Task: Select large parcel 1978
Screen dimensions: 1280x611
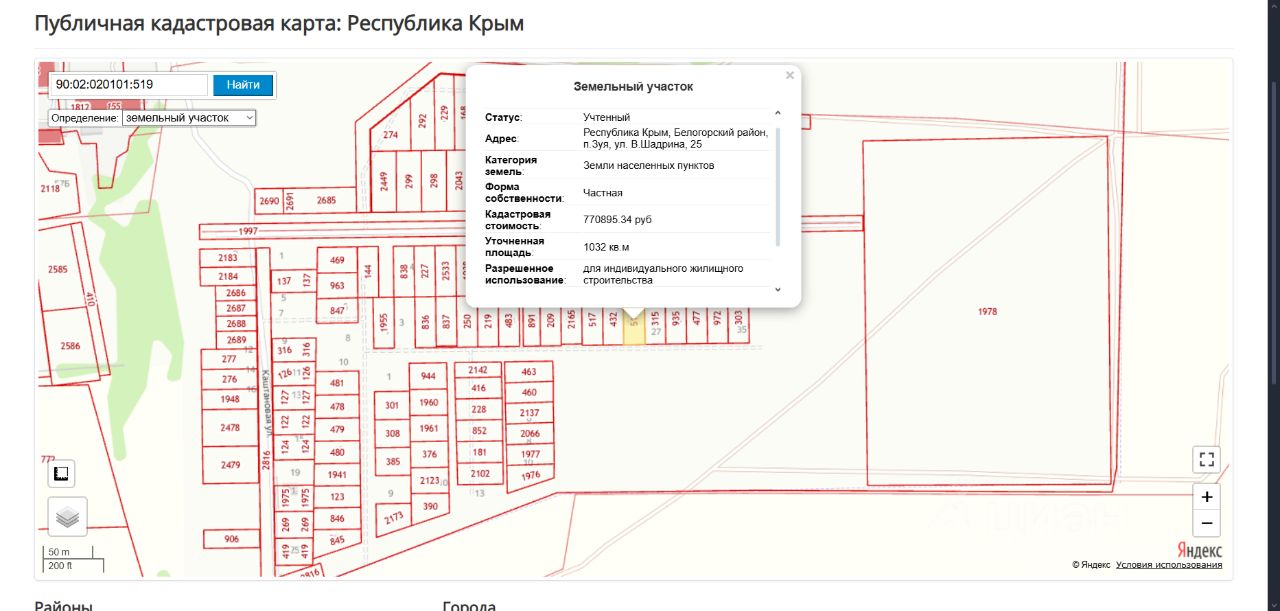Action: 987,312
